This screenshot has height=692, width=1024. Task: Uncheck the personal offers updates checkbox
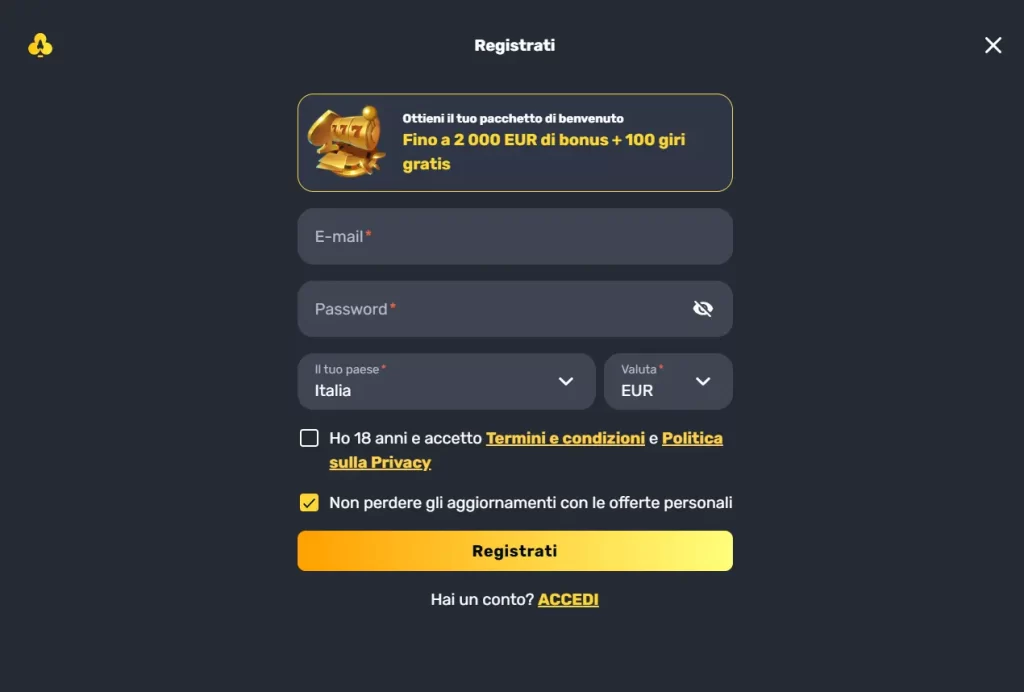(309, 502)
